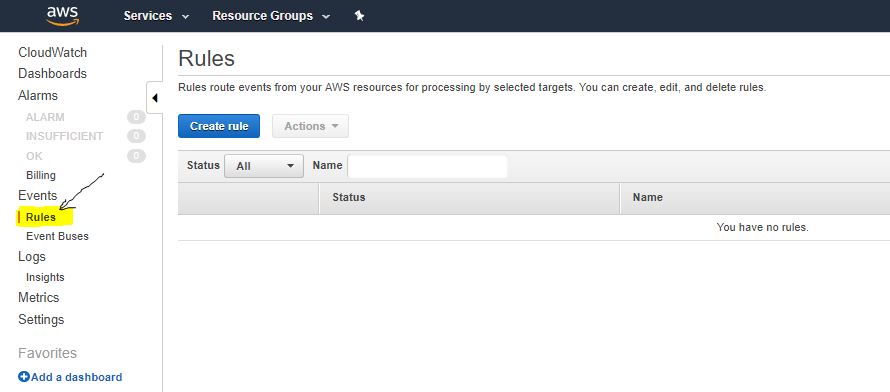This screenshot has width=890, height=392.
Task: Click the ALARM count badge
Action: point(136,117)
